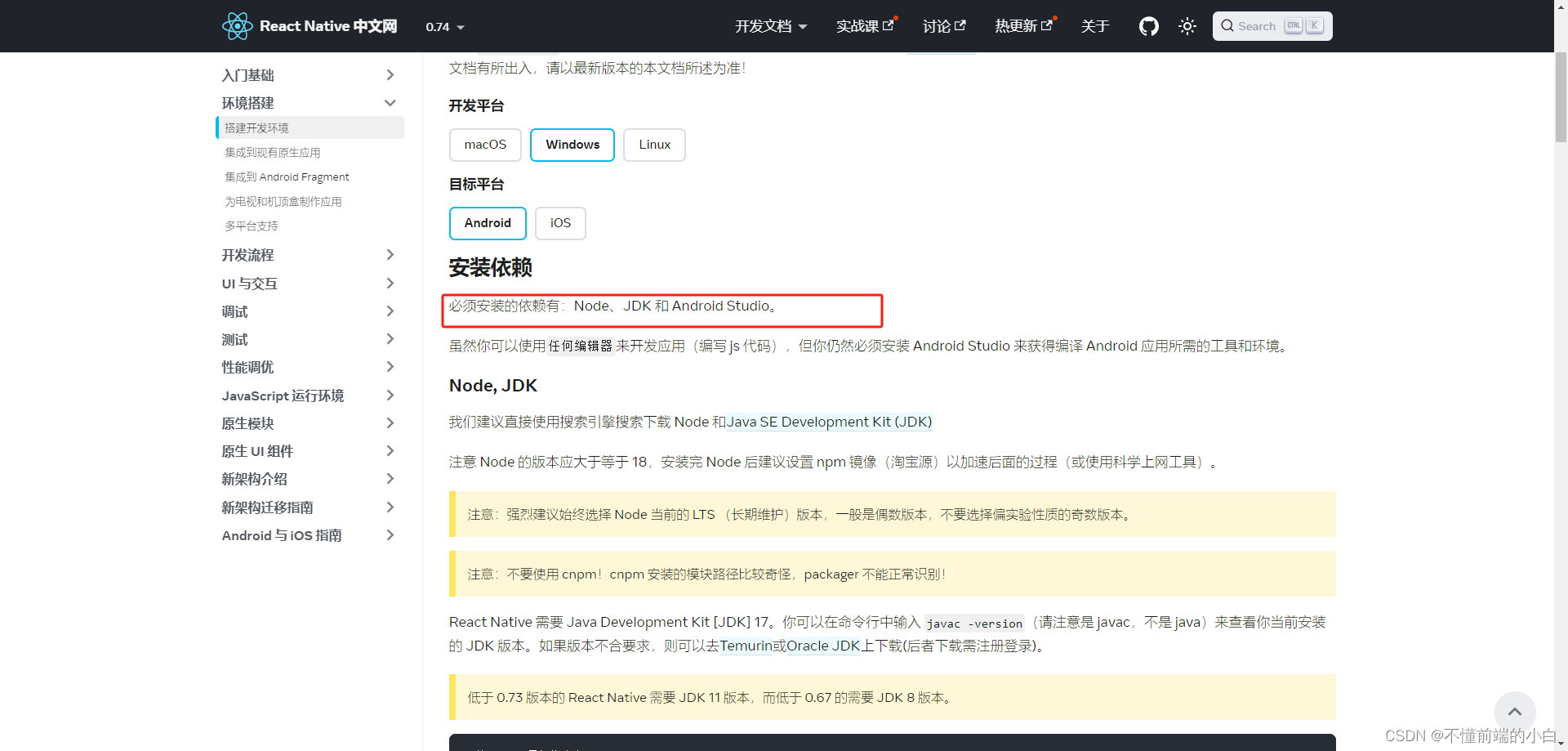Click the 安装依赖 heading

(x=490, y=267)
